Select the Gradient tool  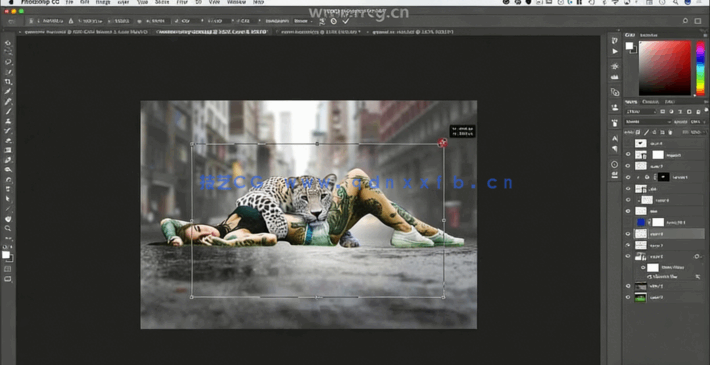pos(8,150)
